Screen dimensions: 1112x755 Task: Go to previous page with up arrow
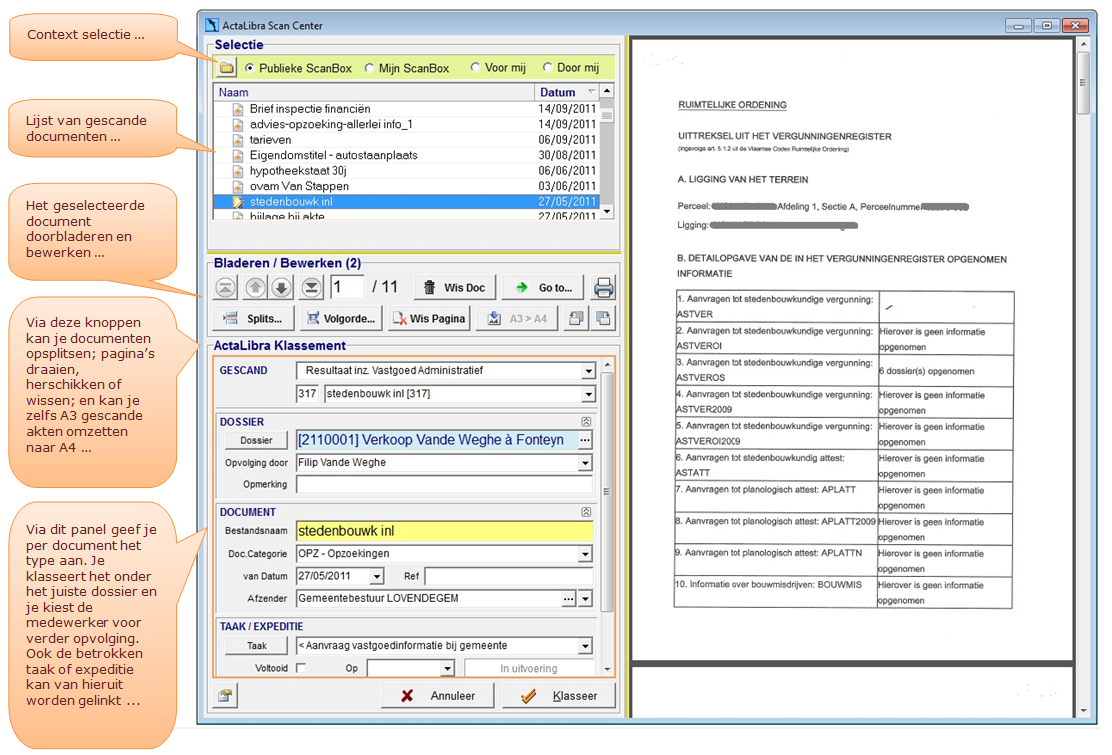[255, 287]
